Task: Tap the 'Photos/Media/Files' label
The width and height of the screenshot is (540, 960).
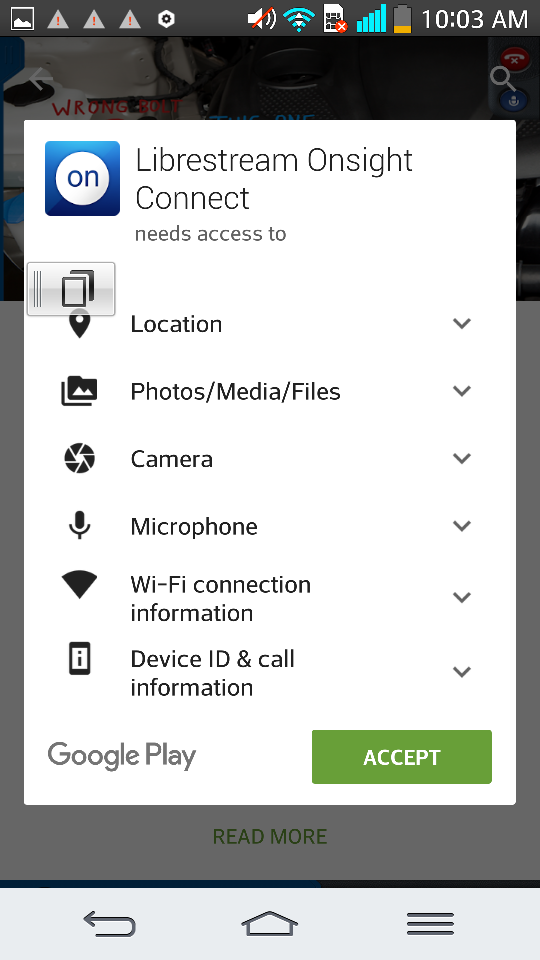Action: (235, 391)
